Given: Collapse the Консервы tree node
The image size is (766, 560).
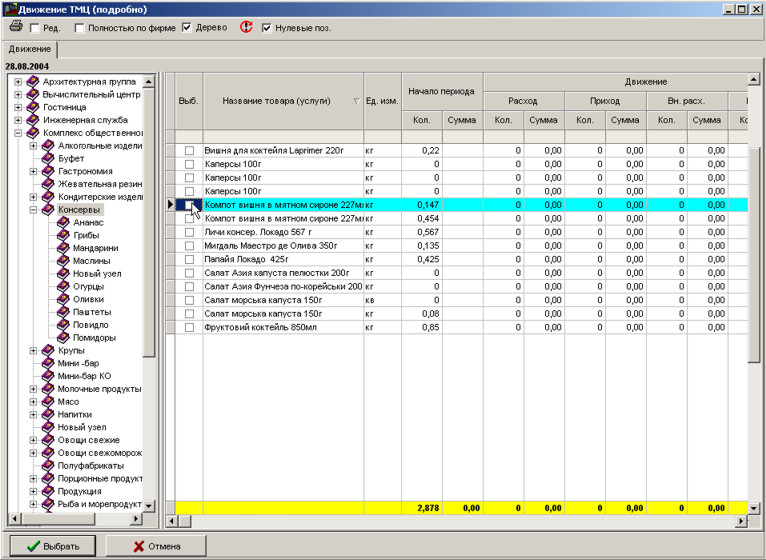Looking at the screenshot, I should coord(33,210).
